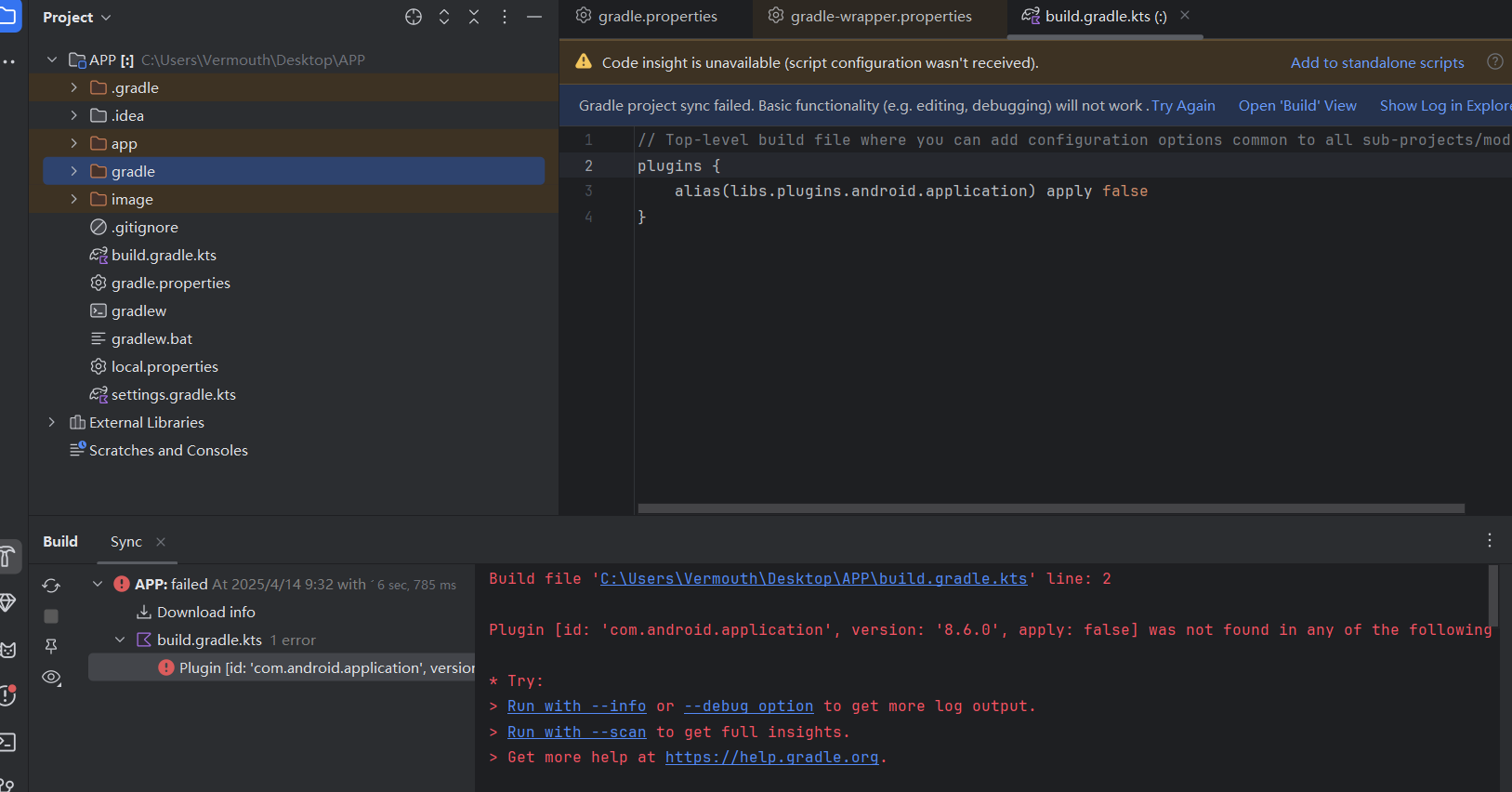Select gradle.properties in project tree

160,283
